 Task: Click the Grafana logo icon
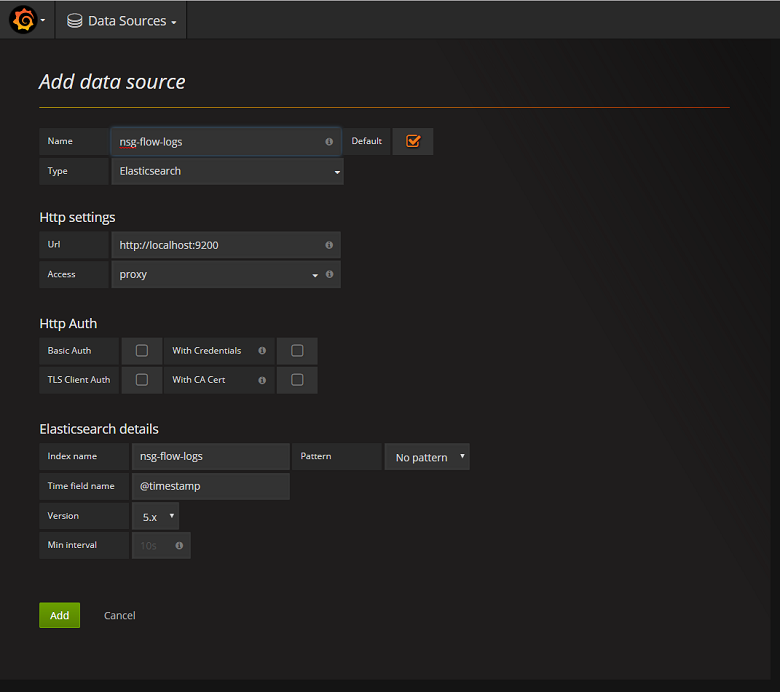pyautogui.click(x=22, y=20)
